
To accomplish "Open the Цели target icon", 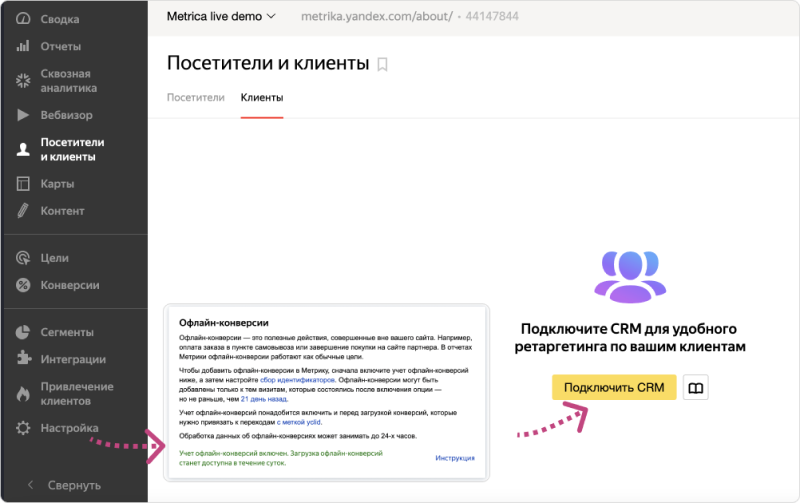I will (x=23, y=258).
